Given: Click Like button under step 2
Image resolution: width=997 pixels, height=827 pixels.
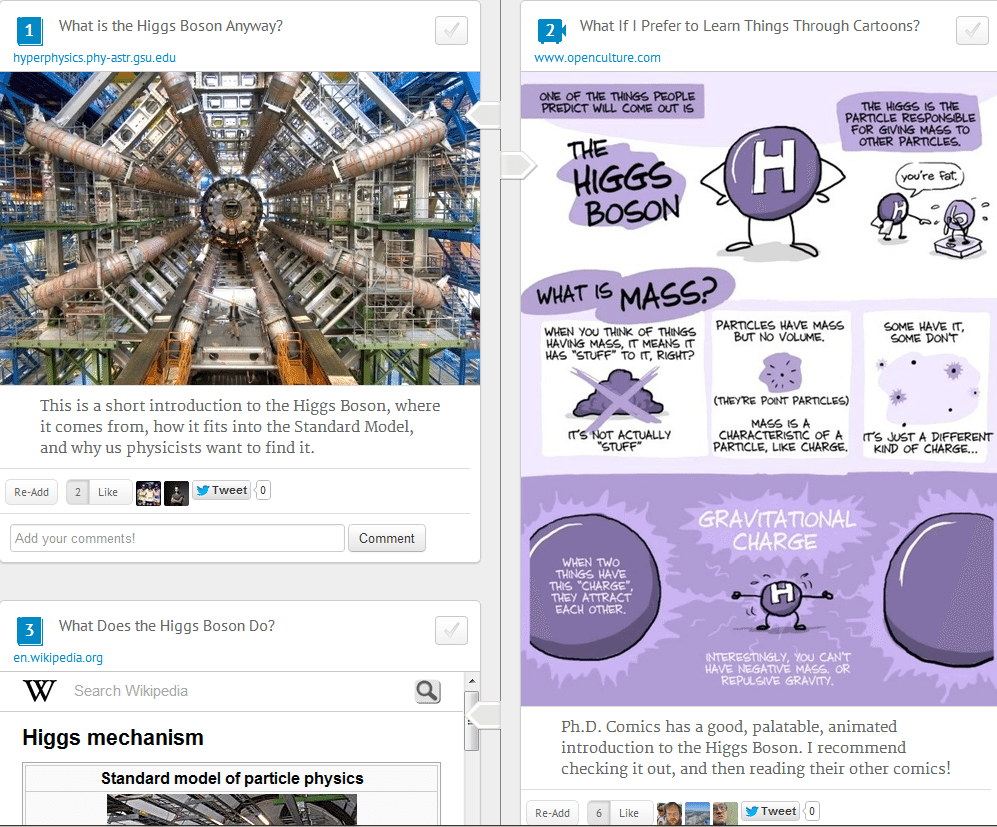Looking at the screenshot, I should tap(629, 813).
